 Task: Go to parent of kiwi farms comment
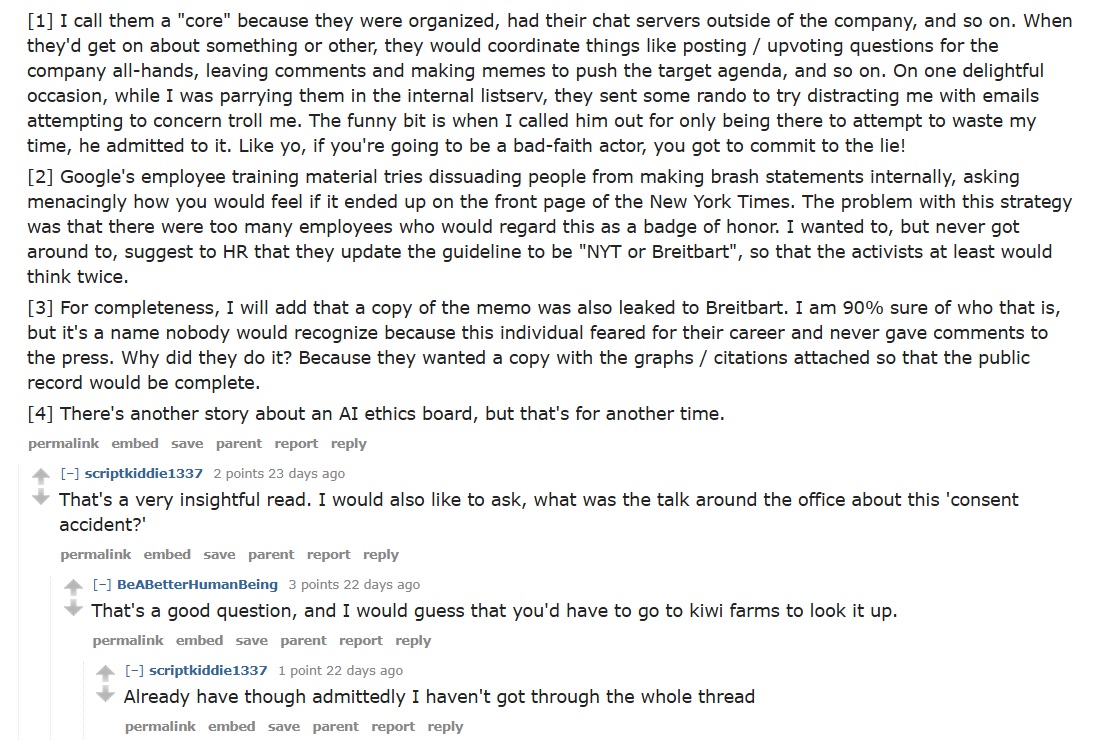(x=303, y=641)
